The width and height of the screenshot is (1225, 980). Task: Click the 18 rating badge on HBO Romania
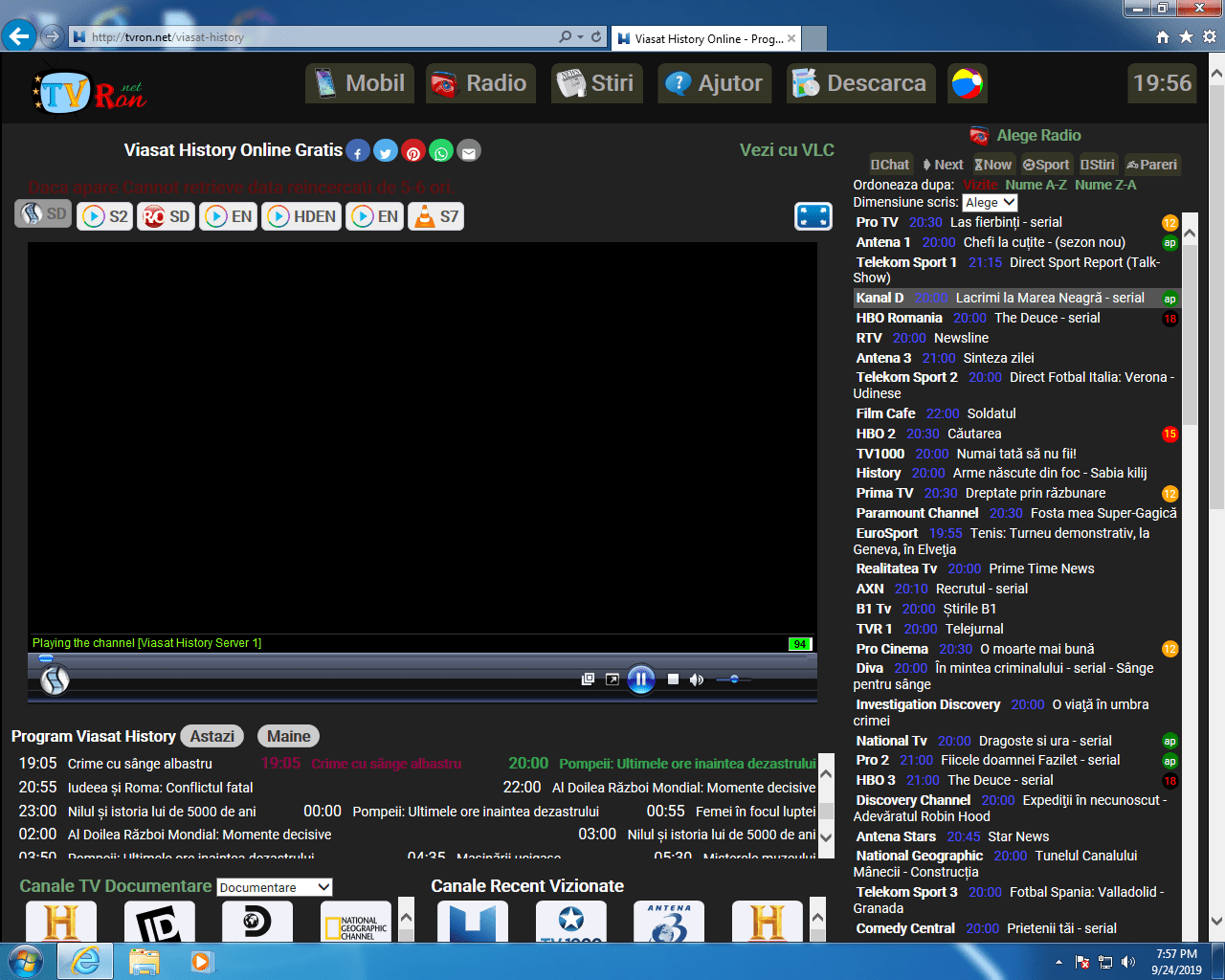point(1169,319)
